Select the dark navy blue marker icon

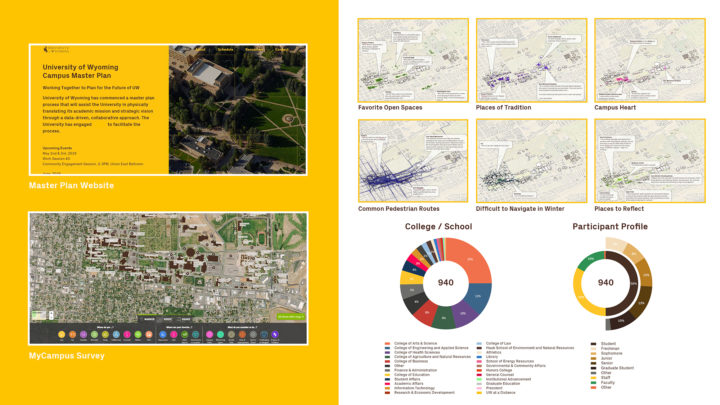[x=264, y=334]
